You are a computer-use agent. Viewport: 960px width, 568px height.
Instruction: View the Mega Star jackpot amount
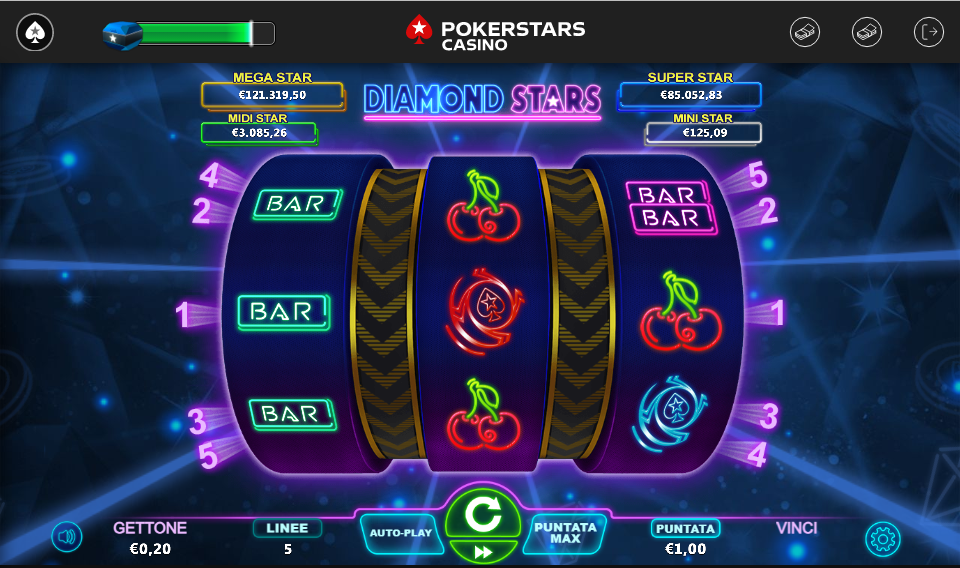tap(272, 95)
